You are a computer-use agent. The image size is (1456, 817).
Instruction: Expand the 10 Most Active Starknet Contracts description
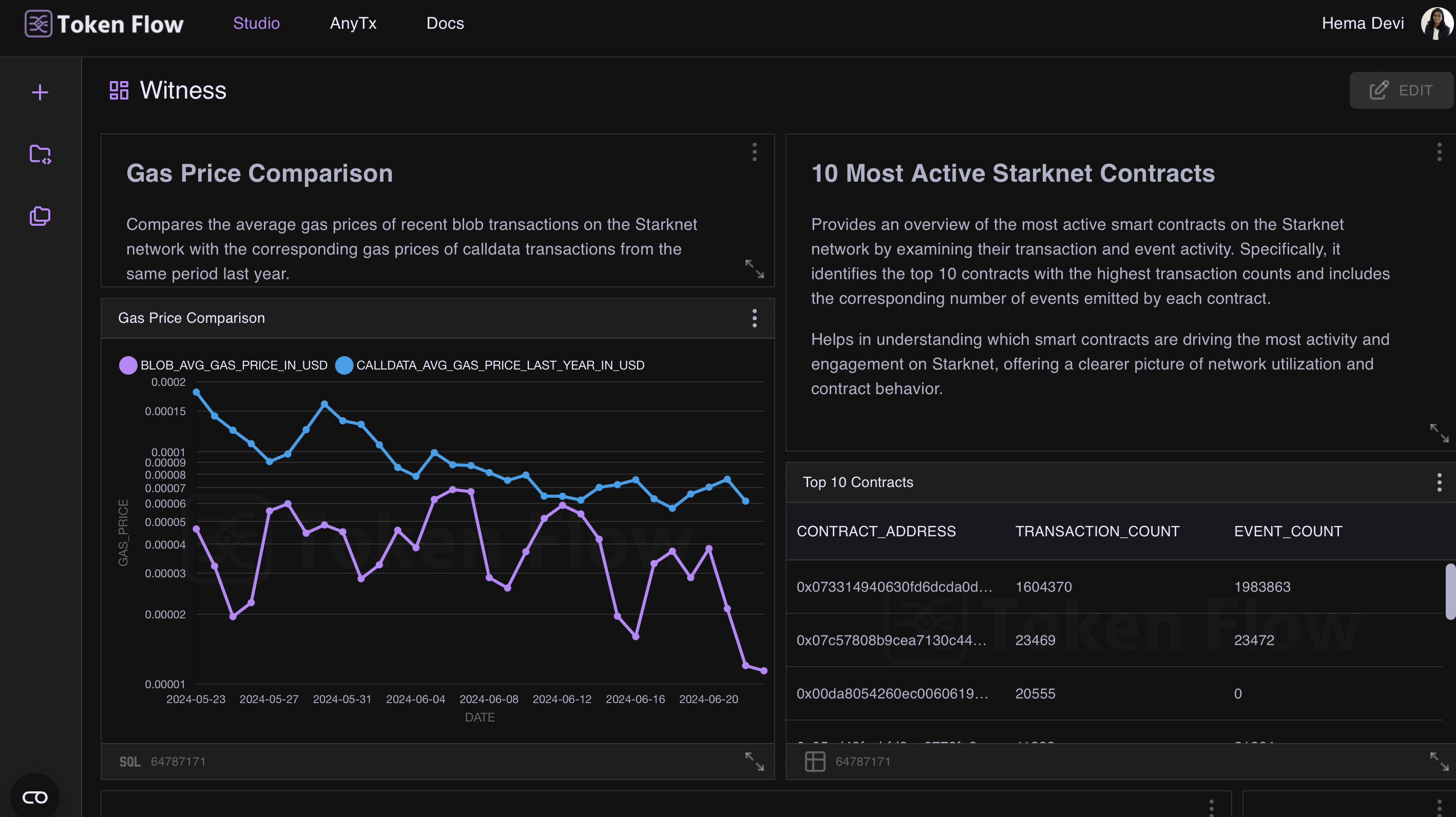tap(1439, 433)
